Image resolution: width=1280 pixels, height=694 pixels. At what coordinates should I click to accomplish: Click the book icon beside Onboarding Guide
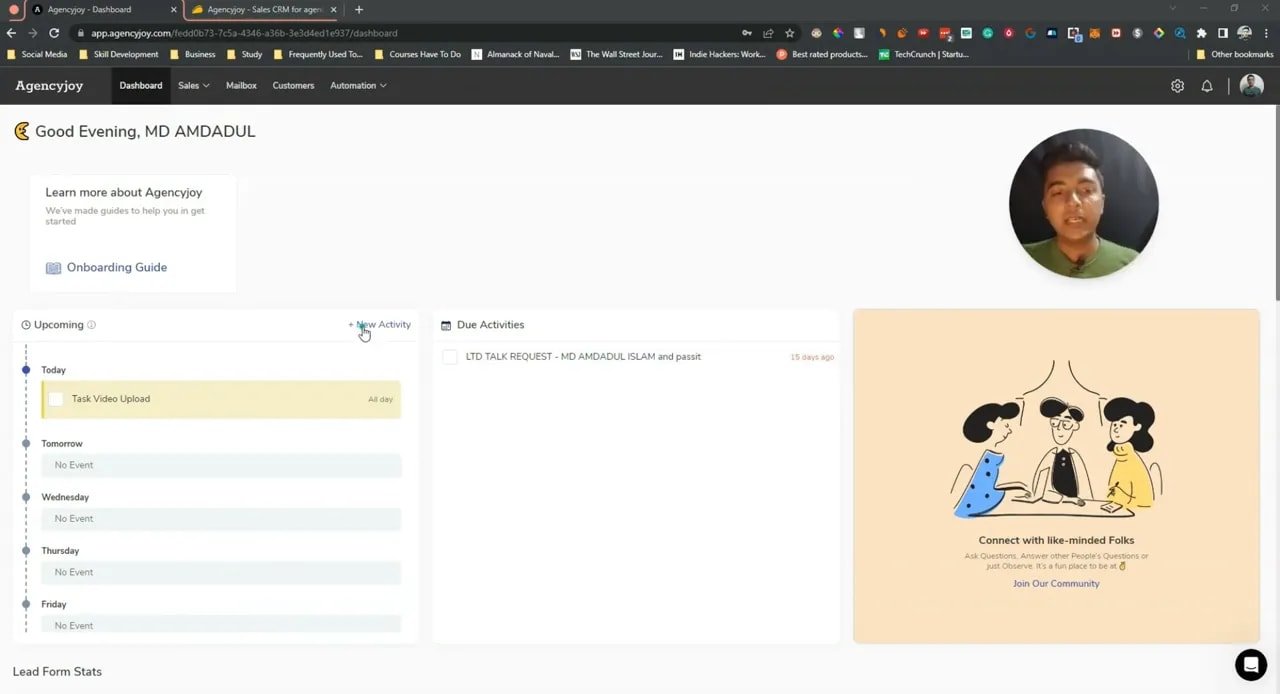53,267
